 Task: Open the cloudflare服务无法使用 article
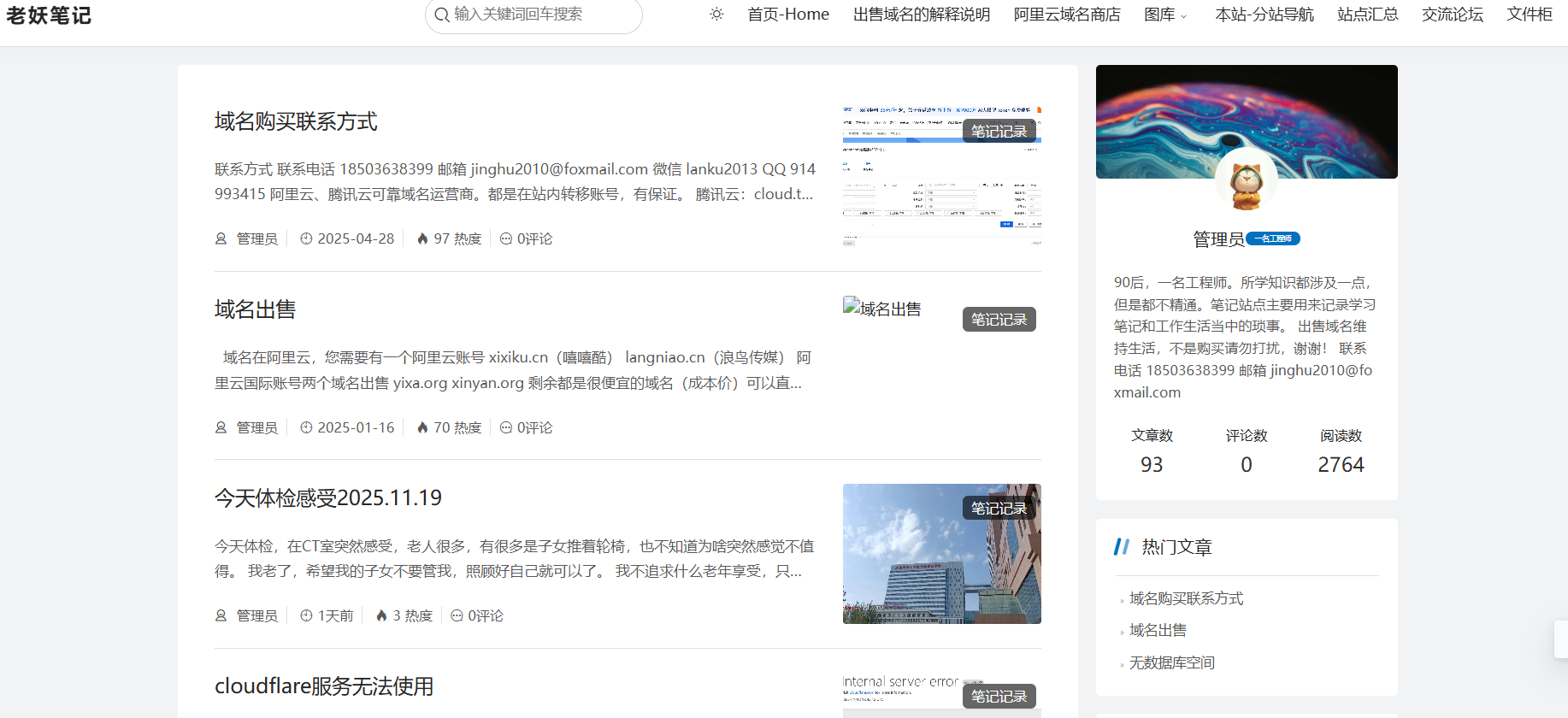[323, 686]
